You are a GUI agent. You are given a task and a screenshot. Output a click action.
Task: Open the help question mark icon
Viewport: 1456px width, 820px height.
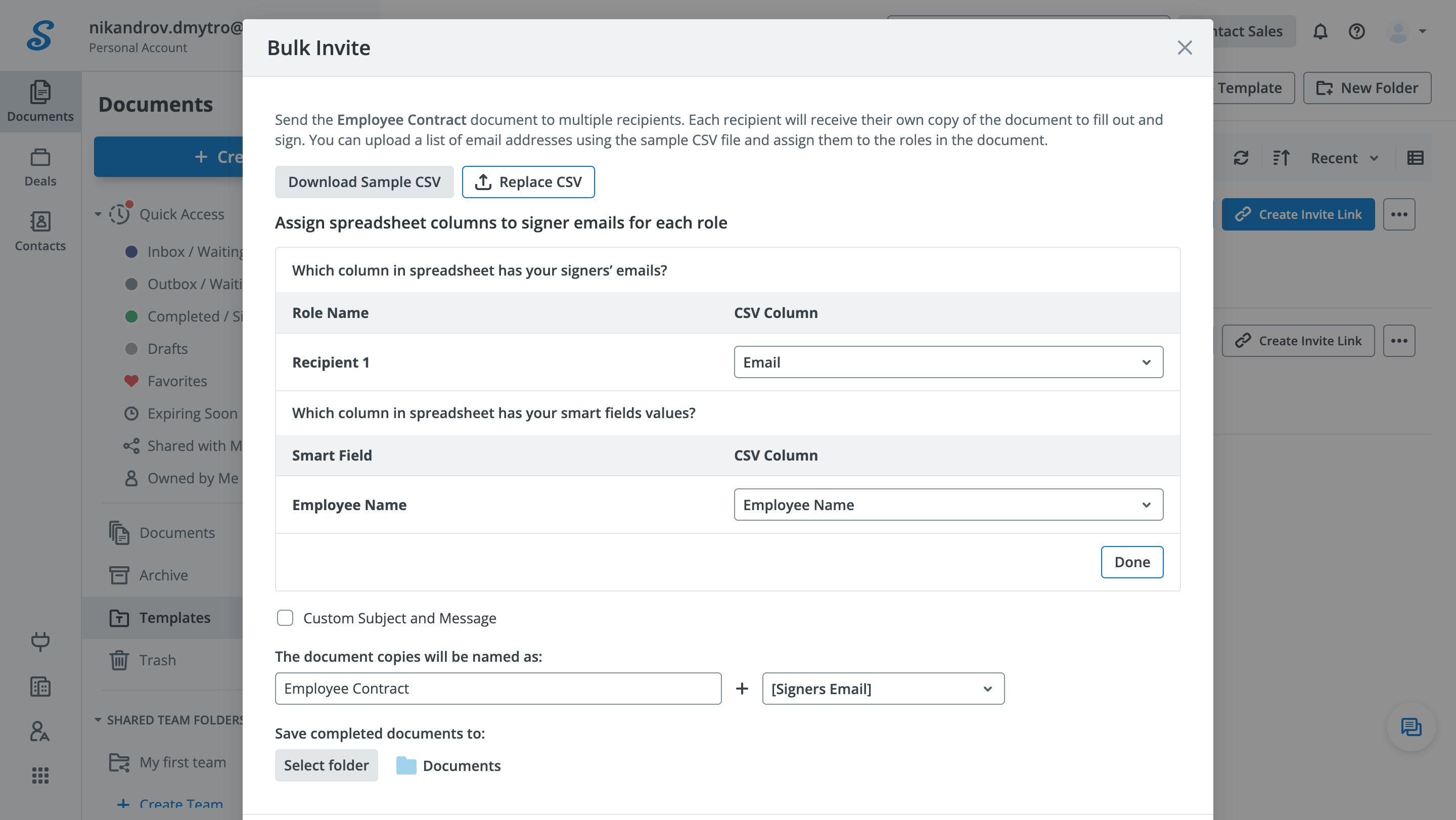coord(1356,32)
